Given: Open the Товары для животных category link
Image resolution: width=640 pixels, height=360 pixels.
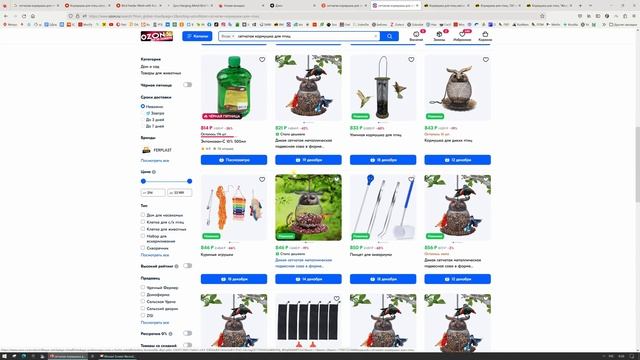Looking at the screenshot, I should 161,73.
